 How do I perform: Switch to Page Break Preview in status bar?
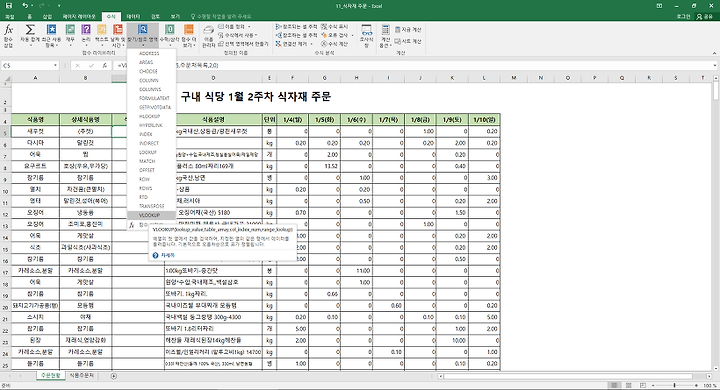point(643,385)
